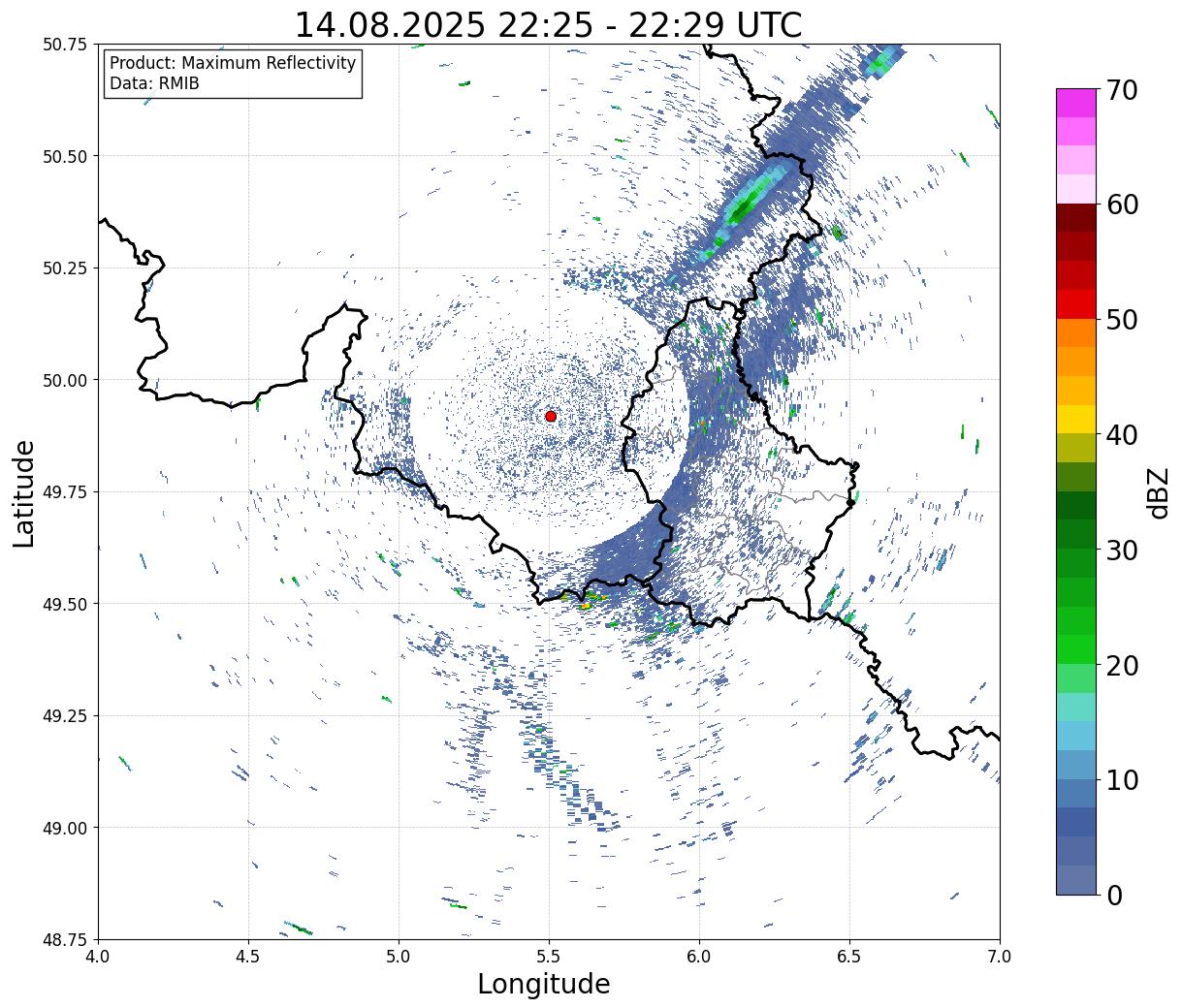Click the 49.75 latitude tick label
This screenshot has height=1008, width=1182.
click(65, 492)
